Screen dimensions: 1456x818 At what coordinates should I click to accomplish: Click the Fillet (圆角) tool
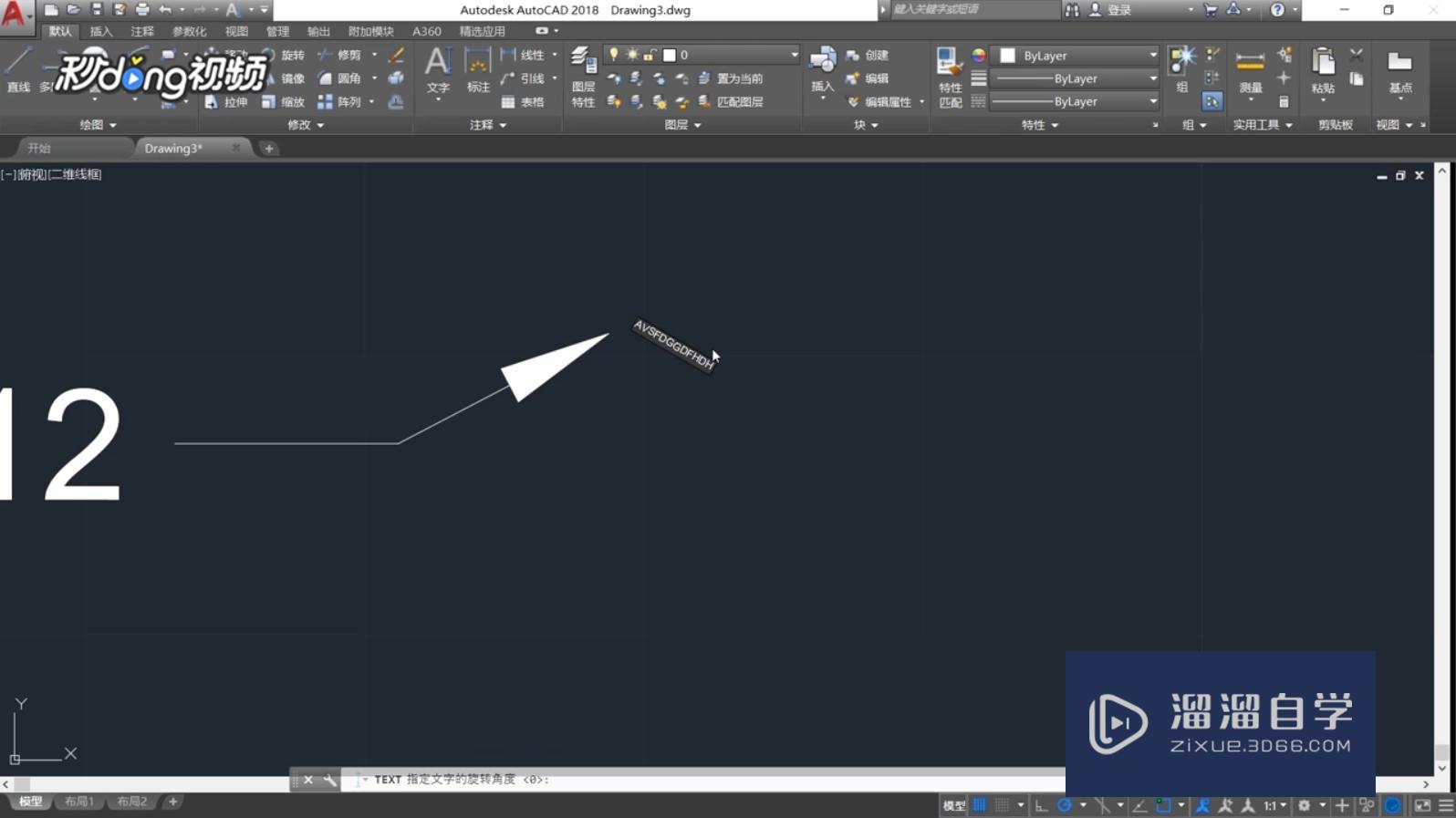coord(339,78)
